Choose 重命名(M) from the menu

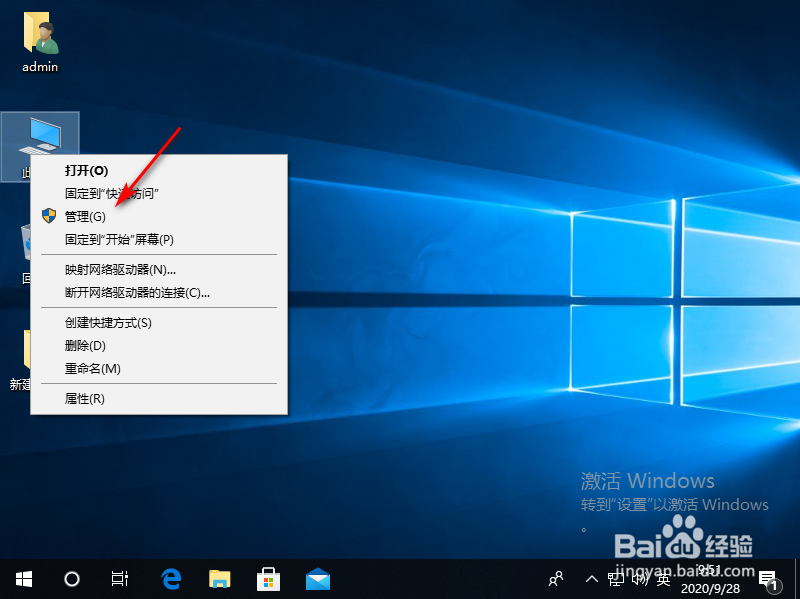click(94, 368)
